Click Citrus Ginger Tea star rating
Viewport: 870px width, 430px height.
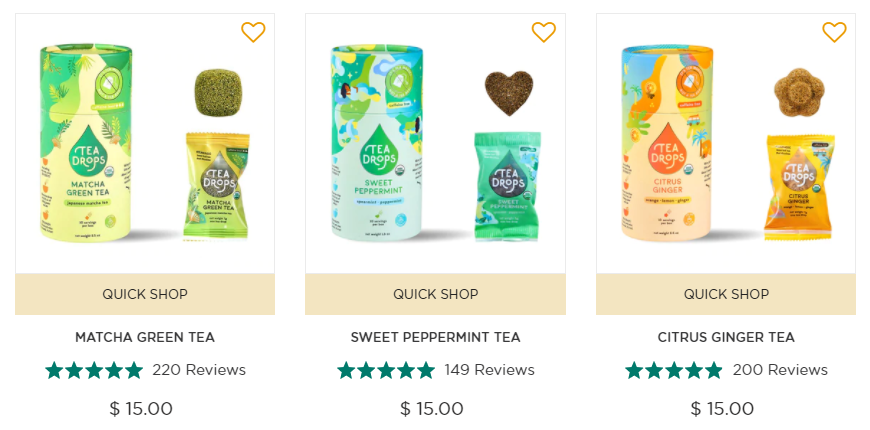click(674, 370)
